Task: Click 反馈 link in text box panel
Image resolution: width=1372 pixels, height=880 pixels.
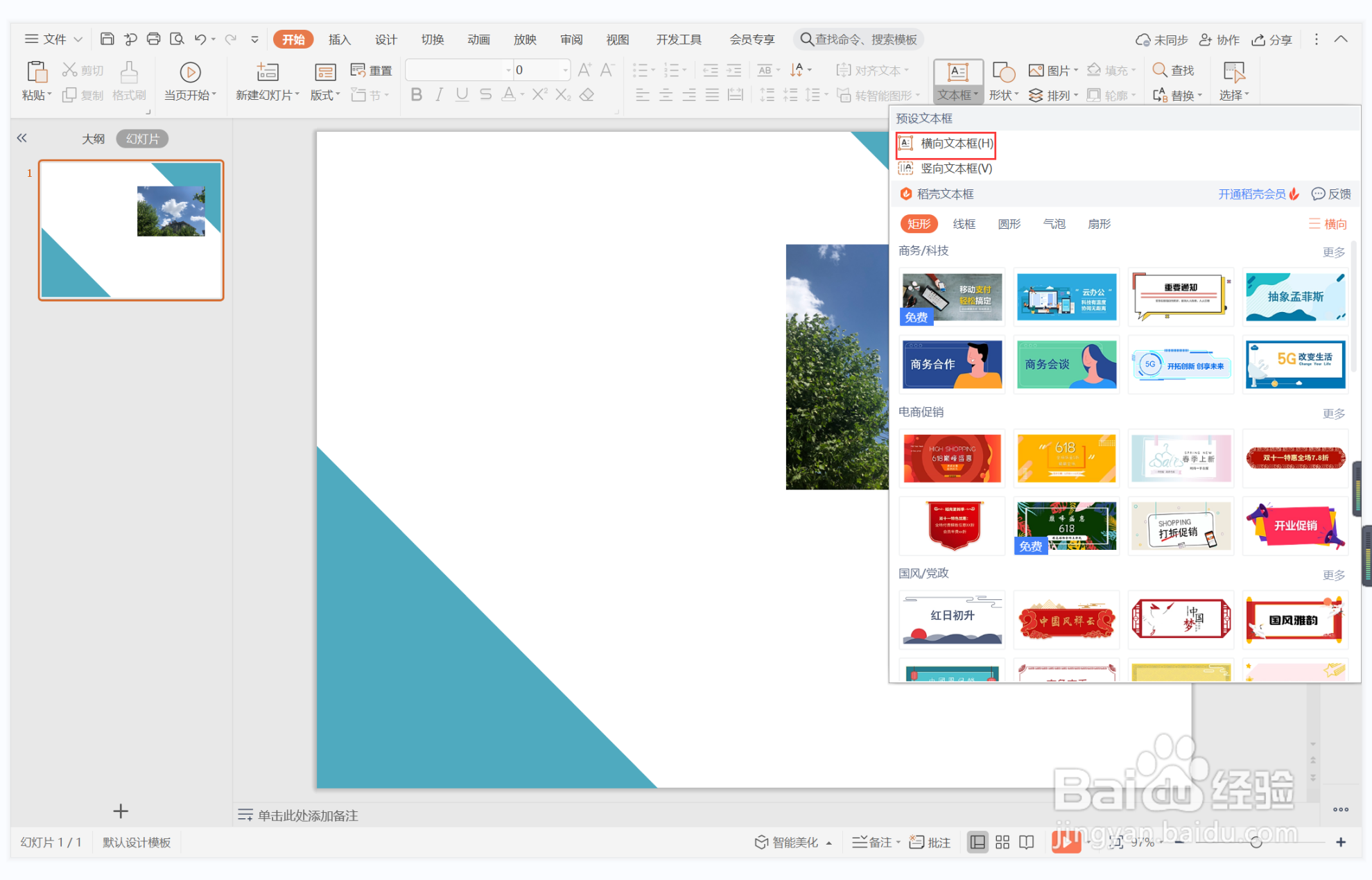Action: pos(1331,194)
